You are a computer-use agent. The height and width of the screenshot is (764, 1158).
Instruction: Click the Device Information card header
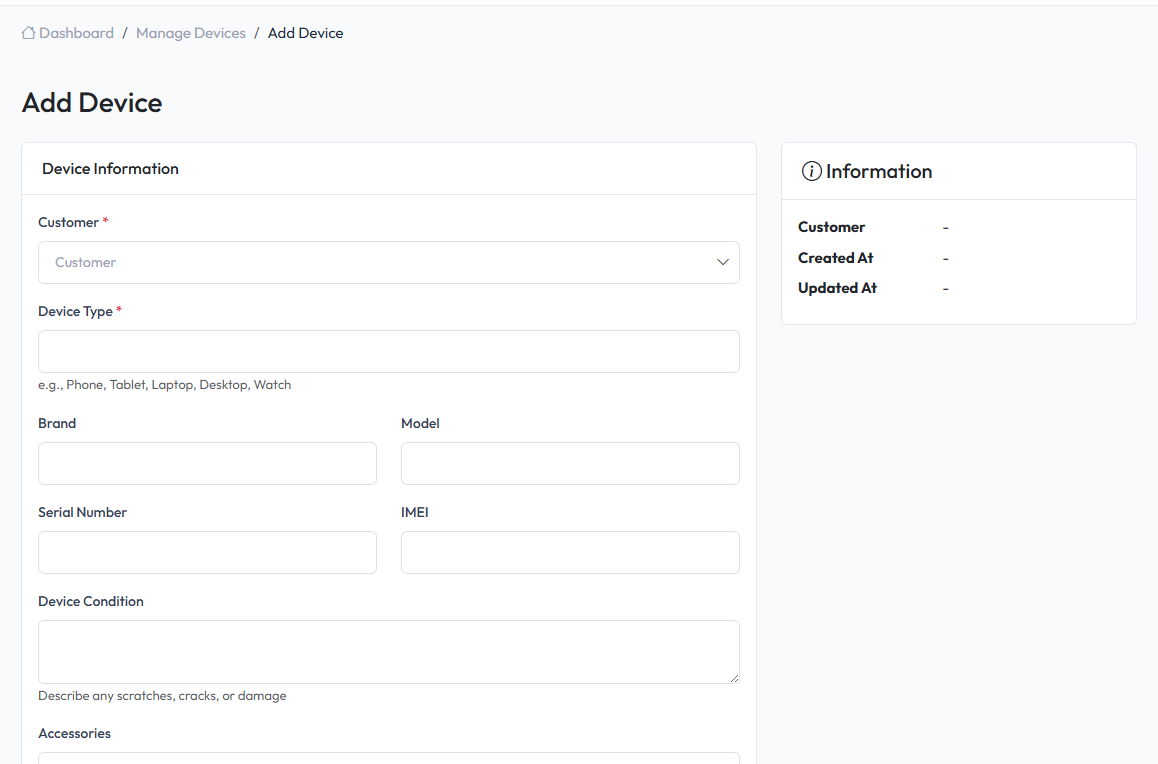pyautogui.click(x=110, y=169)
